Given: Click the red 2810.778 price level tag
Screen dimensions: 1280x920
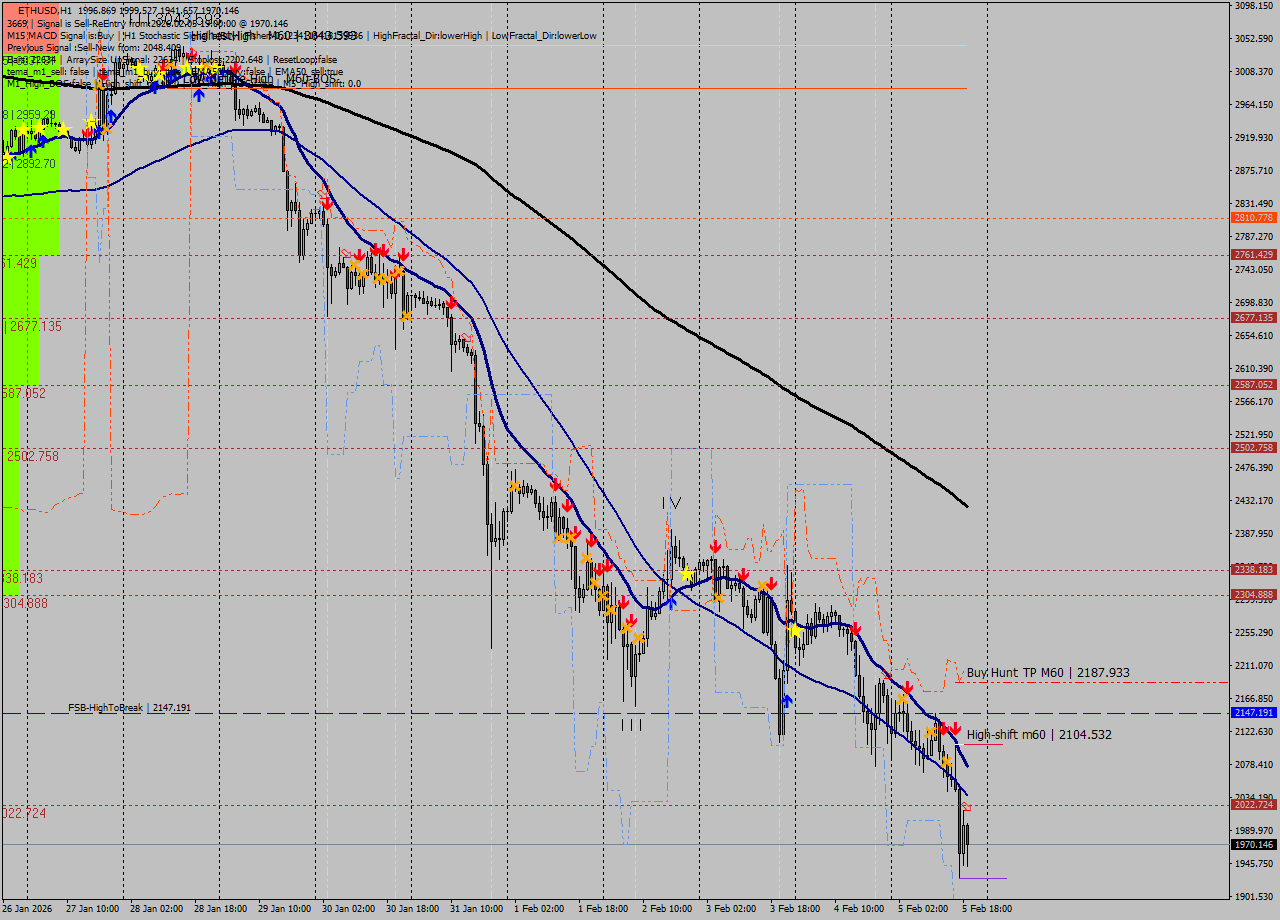Looking at the screenshot, I should point(1253,217).
